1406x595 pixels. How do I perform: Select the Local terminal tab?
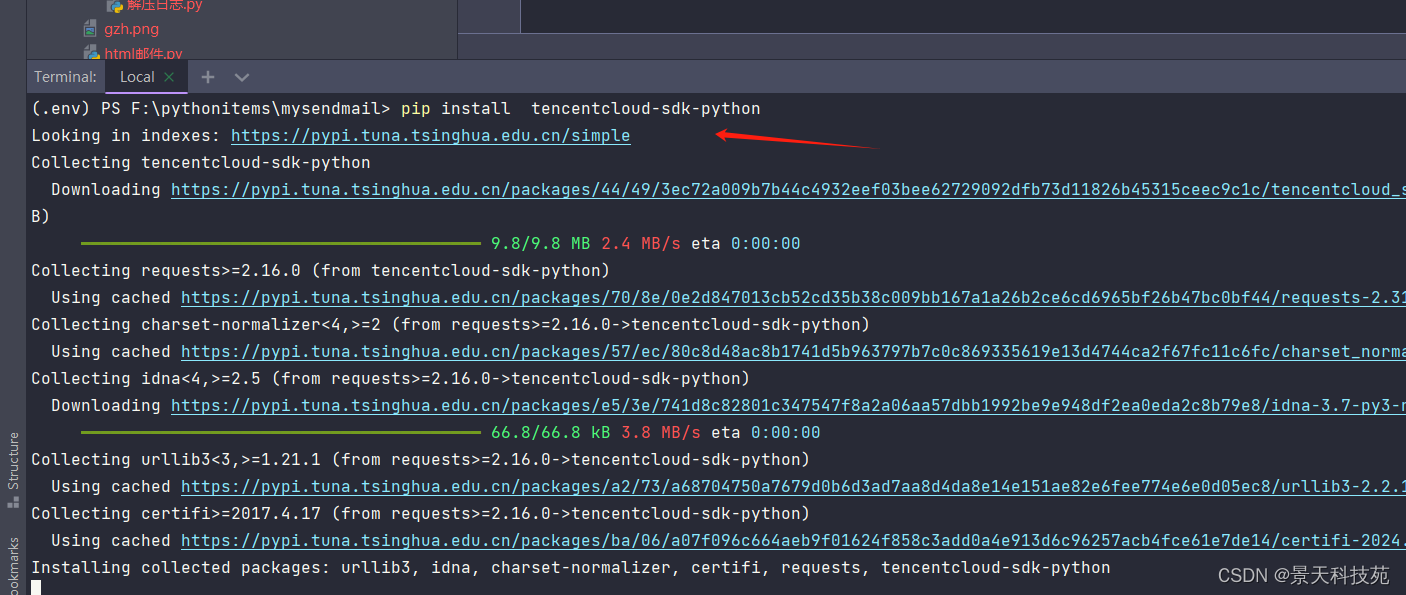[x=135, y=76]
